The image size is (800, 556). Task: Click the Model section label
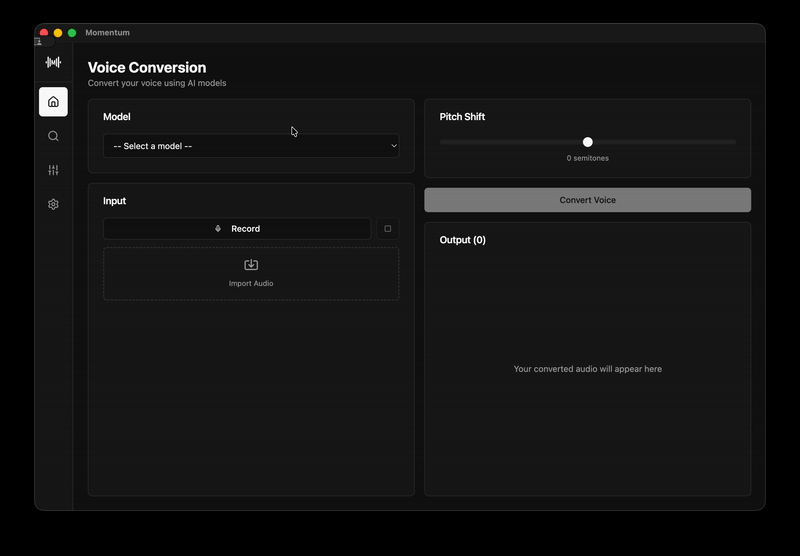pos(117,117)
